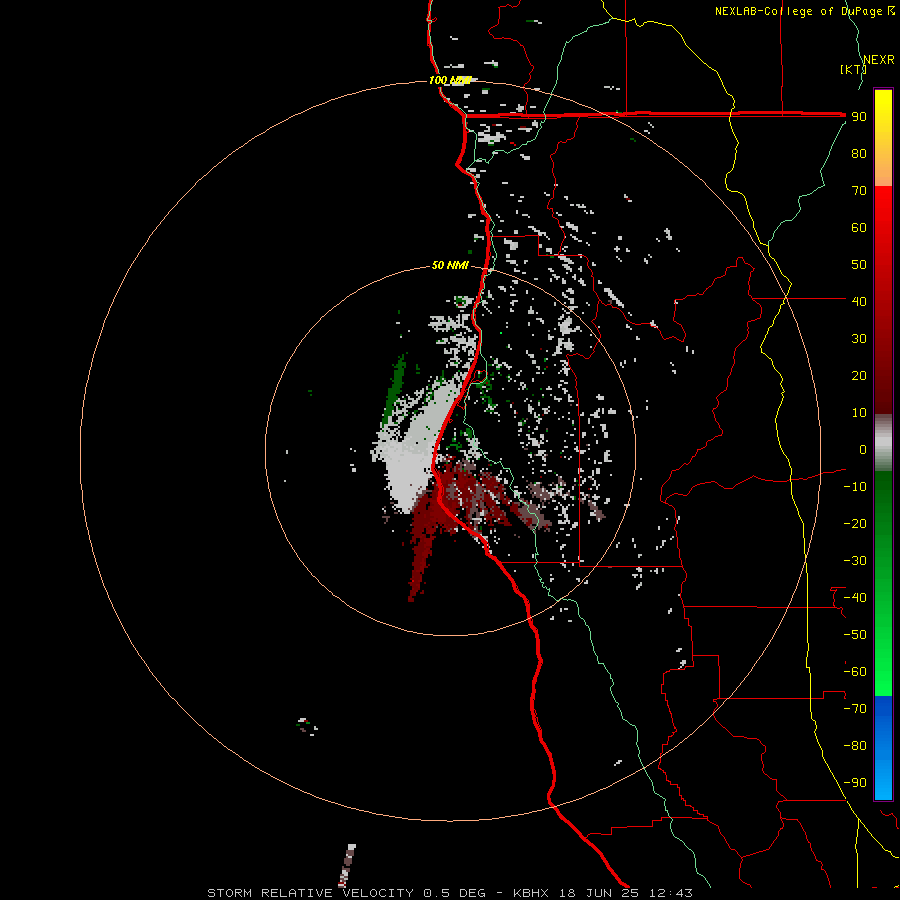The width and height of the screenshot is (900, 900).
Task: Click the "40" knots scale label
Action: [x=859, y=301]
